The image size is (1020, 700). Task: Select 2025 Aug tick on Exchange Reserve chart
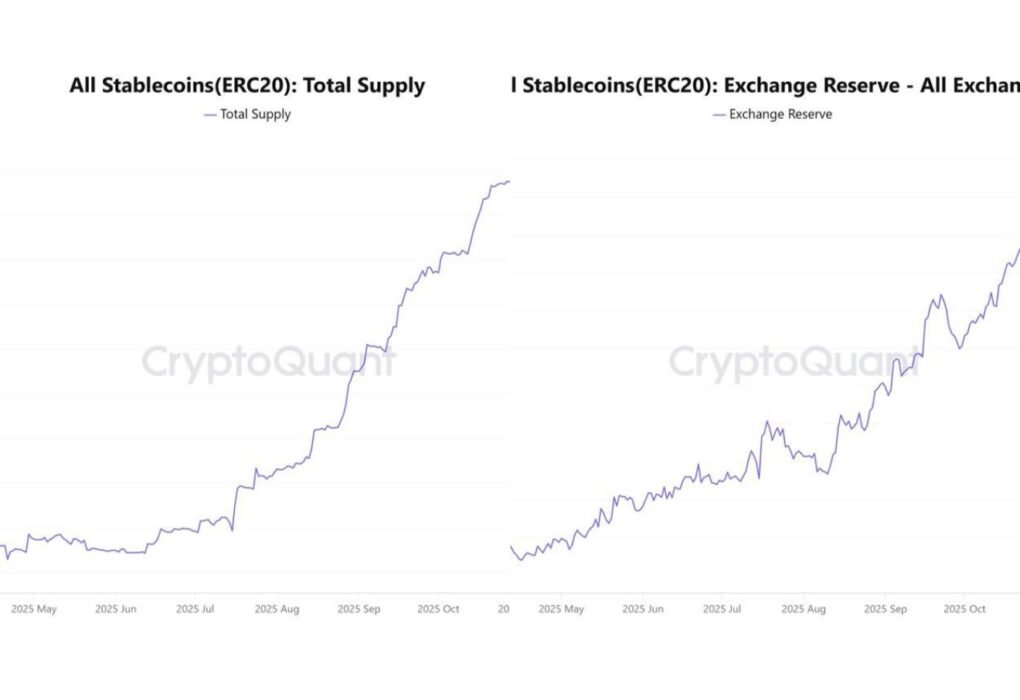pyautogui.click(x=803, y=608)
